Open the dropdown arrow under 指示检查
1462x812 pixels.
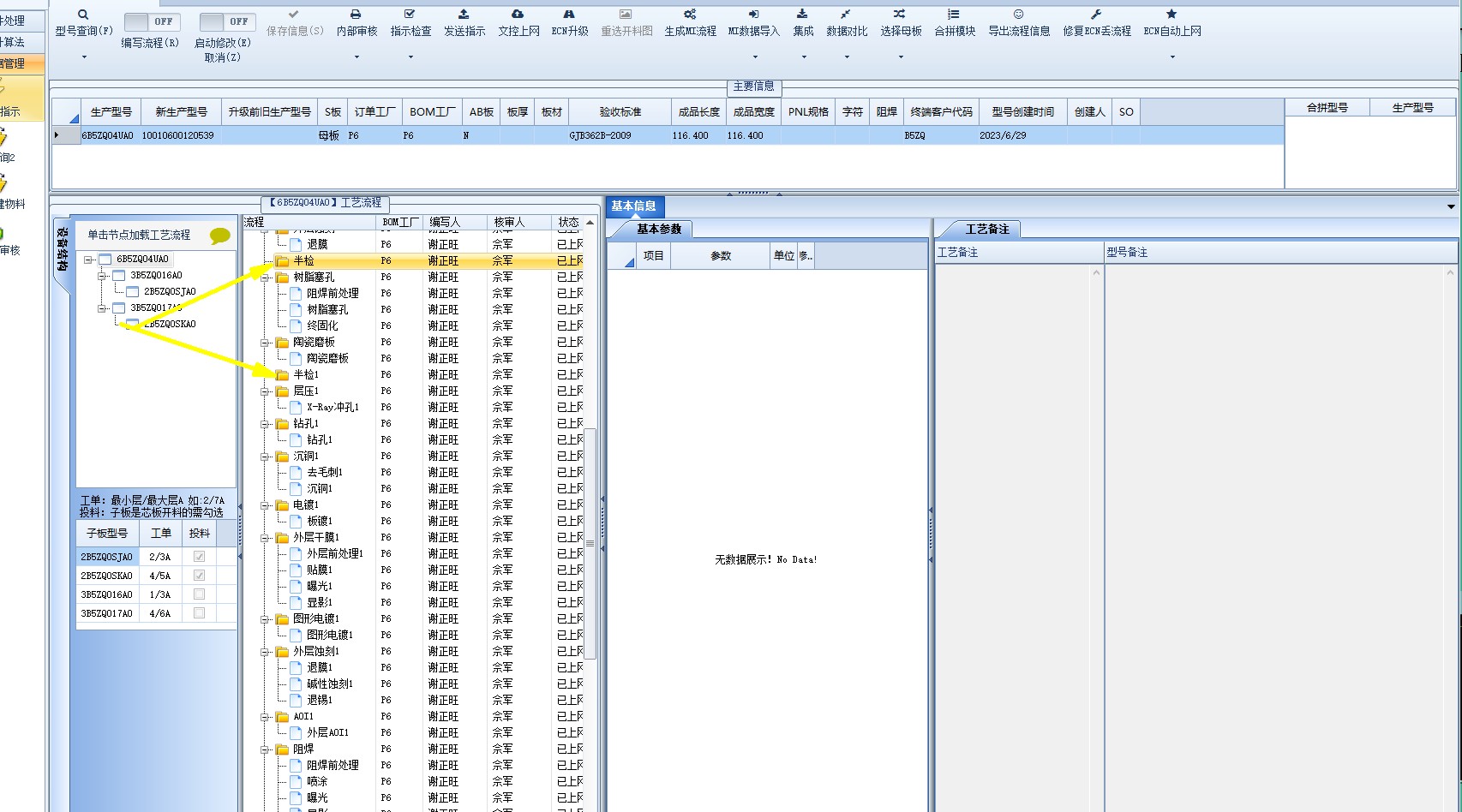[x=410, y=57]
